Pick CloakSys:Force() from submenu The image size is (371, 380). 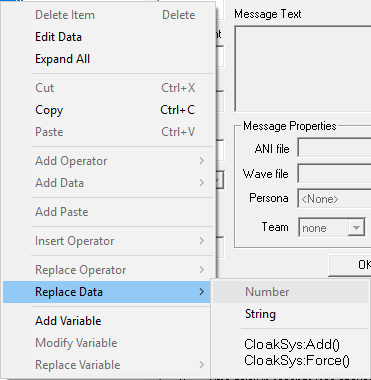[x=297, y=360]
